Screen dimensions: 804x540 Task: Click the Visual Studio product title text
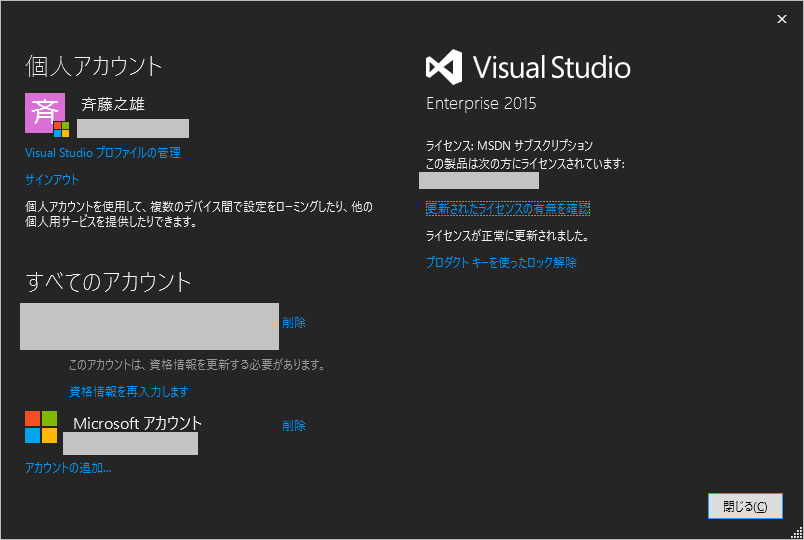pyautogui.click(x=551, y=68)
